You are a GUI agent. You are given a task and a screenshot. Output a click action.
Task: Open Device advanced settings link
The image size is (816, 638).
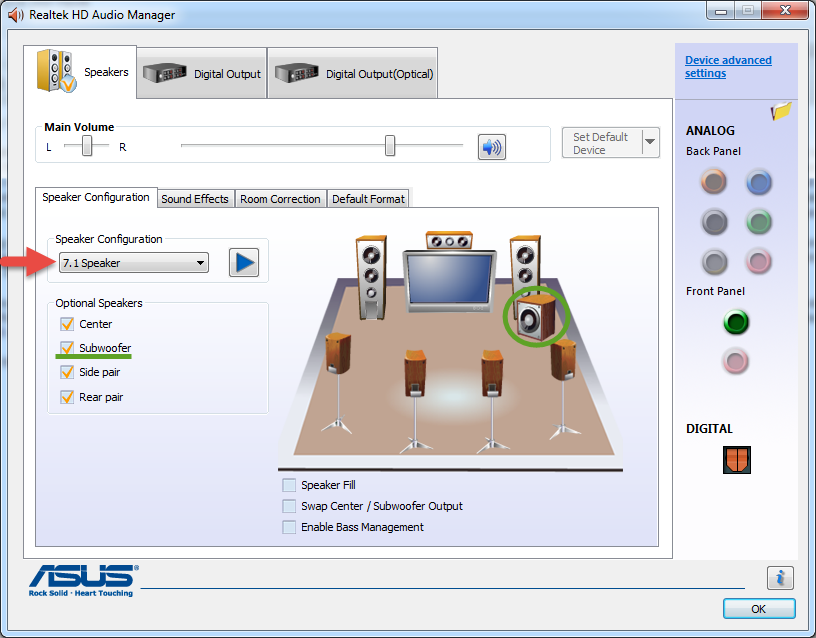click(727, 67)
